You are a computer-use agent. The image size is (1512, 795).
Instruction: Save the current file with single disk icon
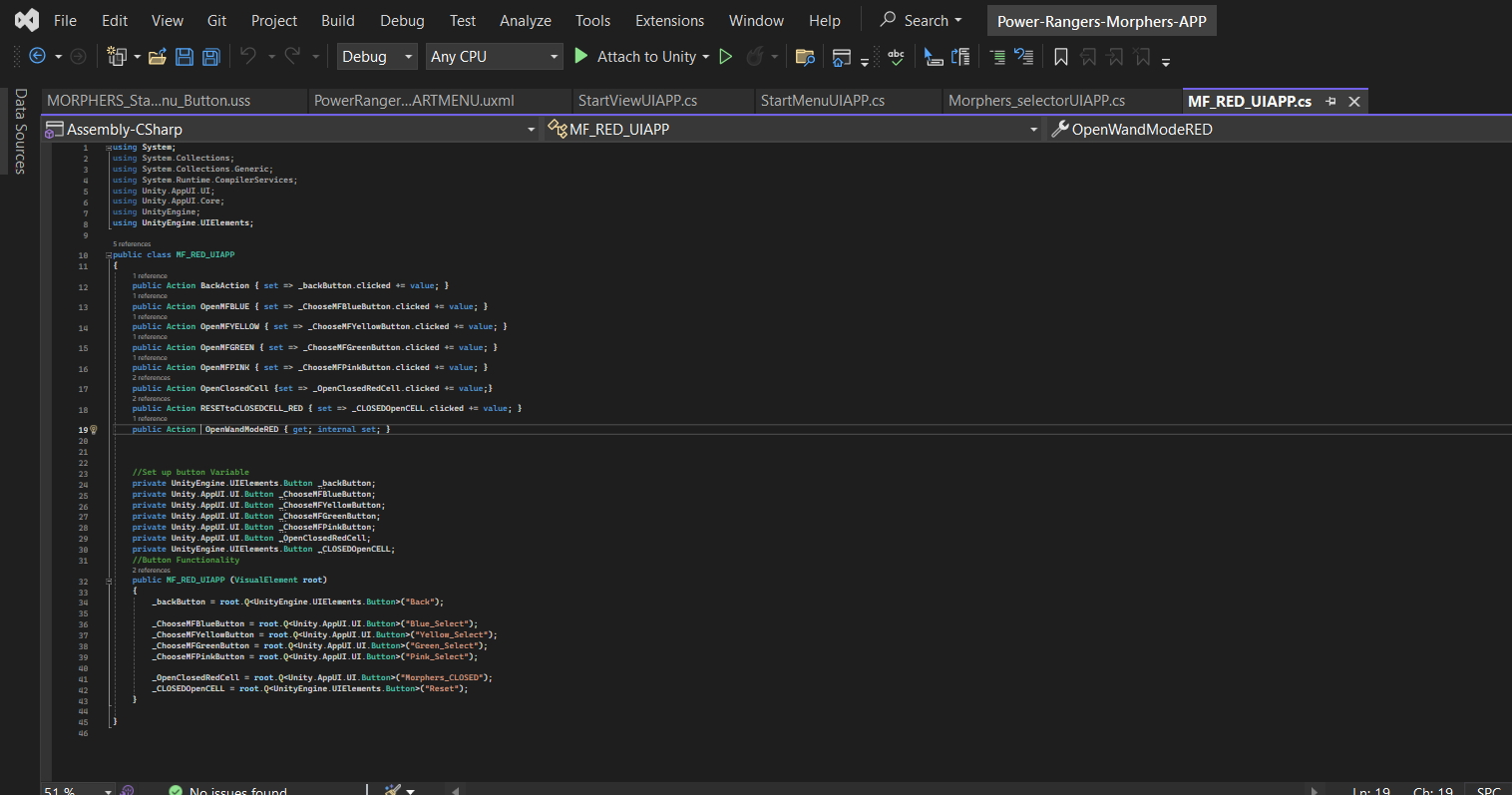185,57
